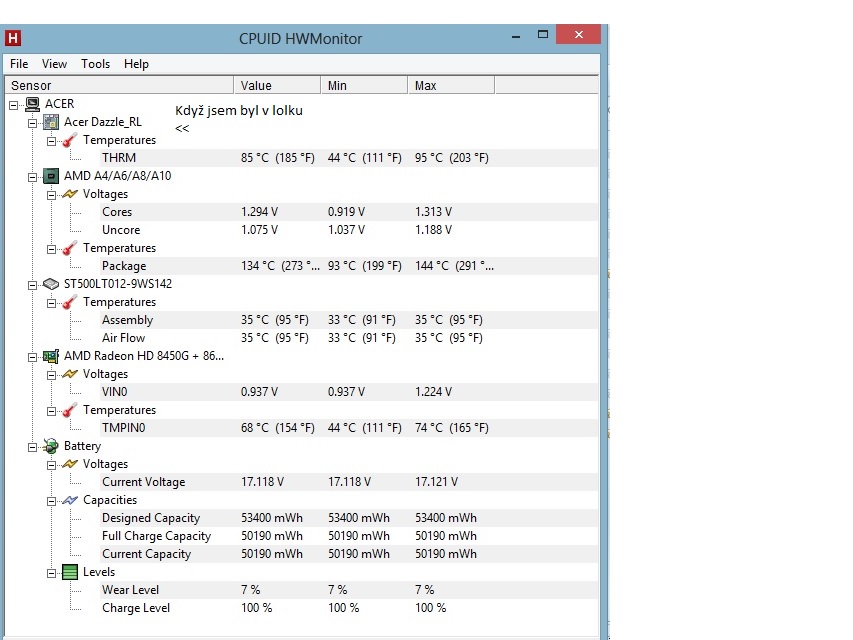Collapse the ACER root node
The height and width of the screenshot is (640, 853).
14,105
